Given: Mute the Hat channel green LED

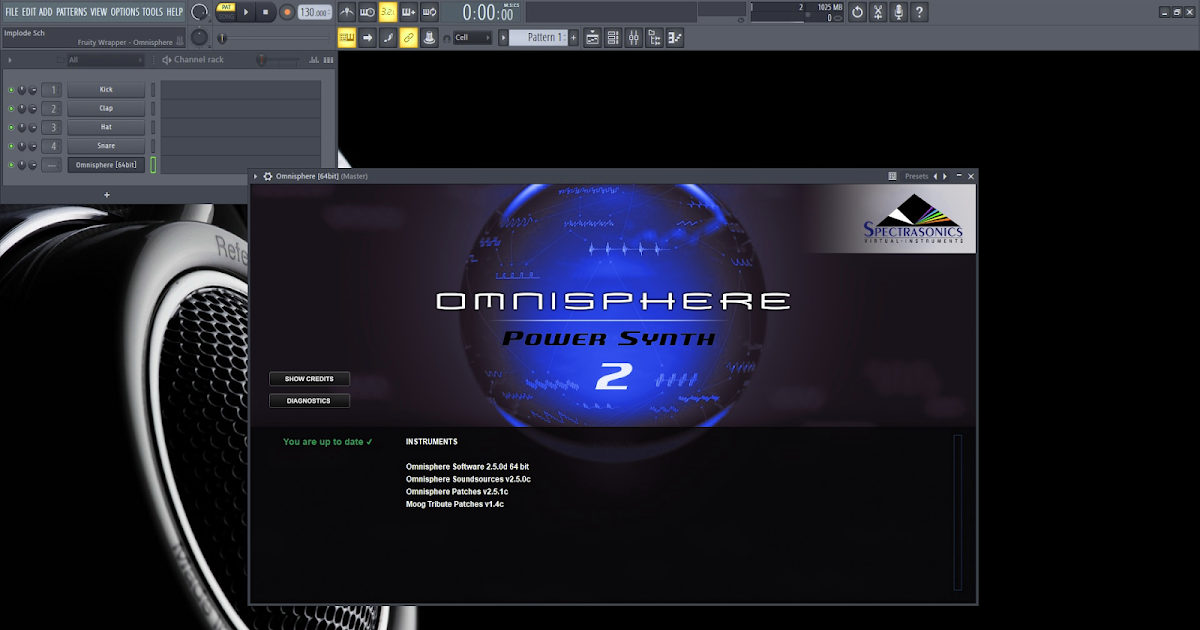Looking at the screenshot, I should click(x=11, y=127).
